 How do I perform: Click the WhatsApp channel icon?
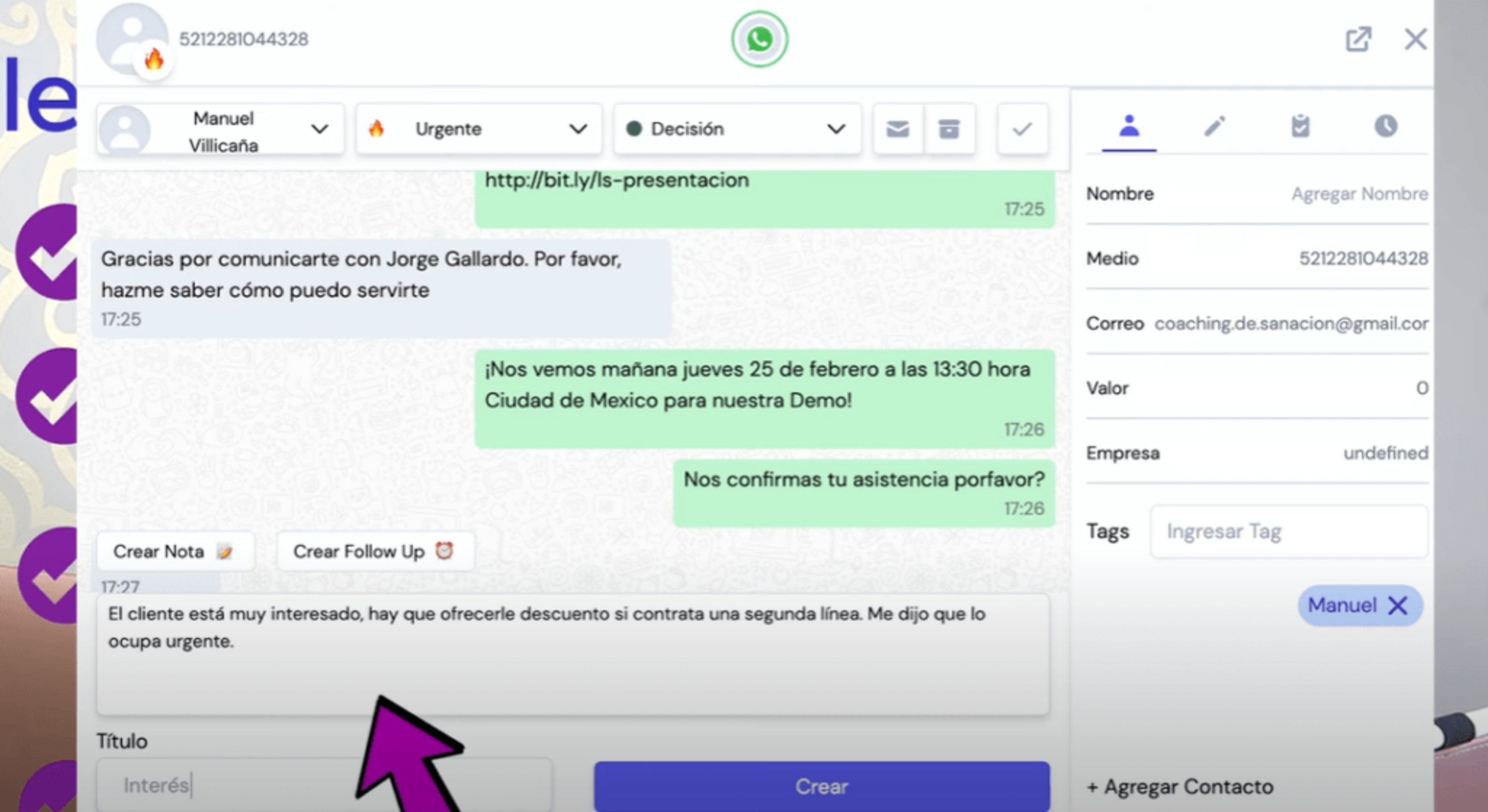[x=759, y=39]
